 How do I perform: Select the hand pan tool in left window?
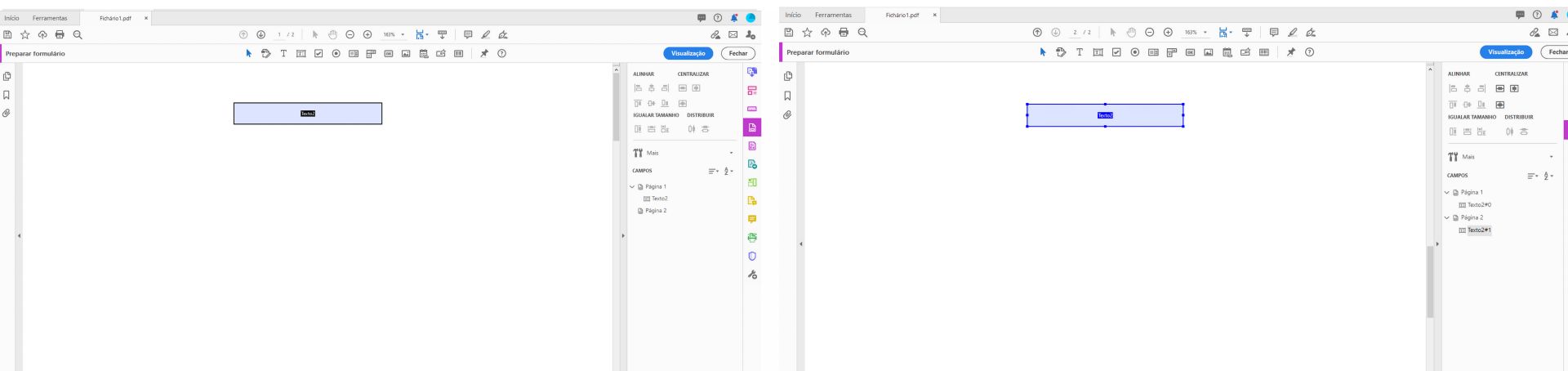coord(332,35)
